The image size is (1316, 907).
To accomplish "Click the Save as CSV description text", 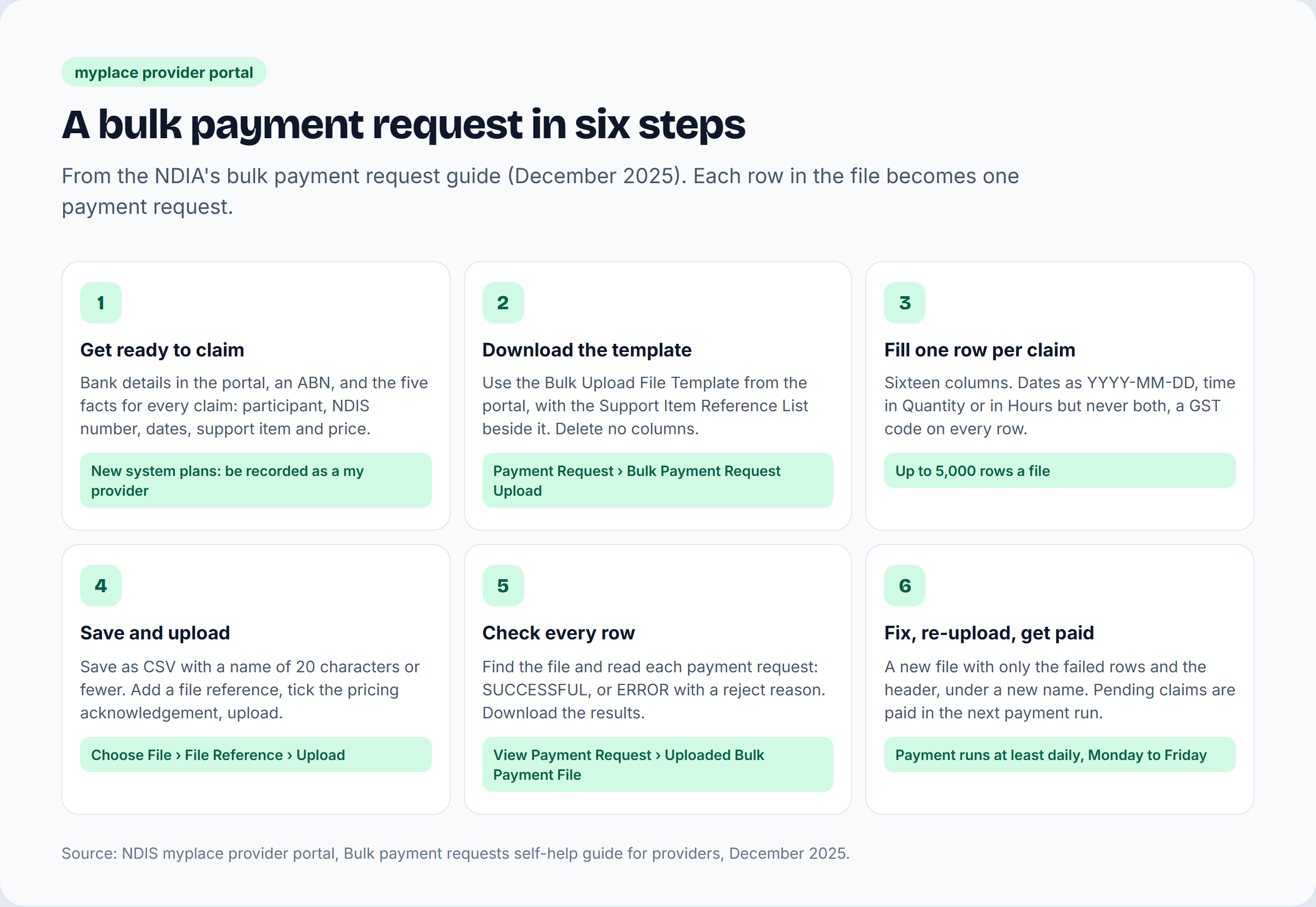I will click(250, 690).
